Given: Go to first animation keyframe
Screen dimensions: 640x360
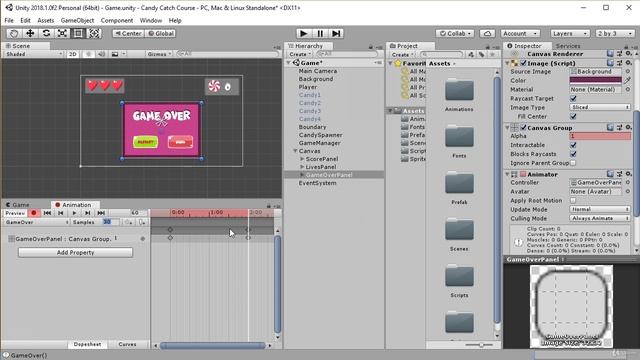Looking at the screenshot, I should (x=47, y=213).
